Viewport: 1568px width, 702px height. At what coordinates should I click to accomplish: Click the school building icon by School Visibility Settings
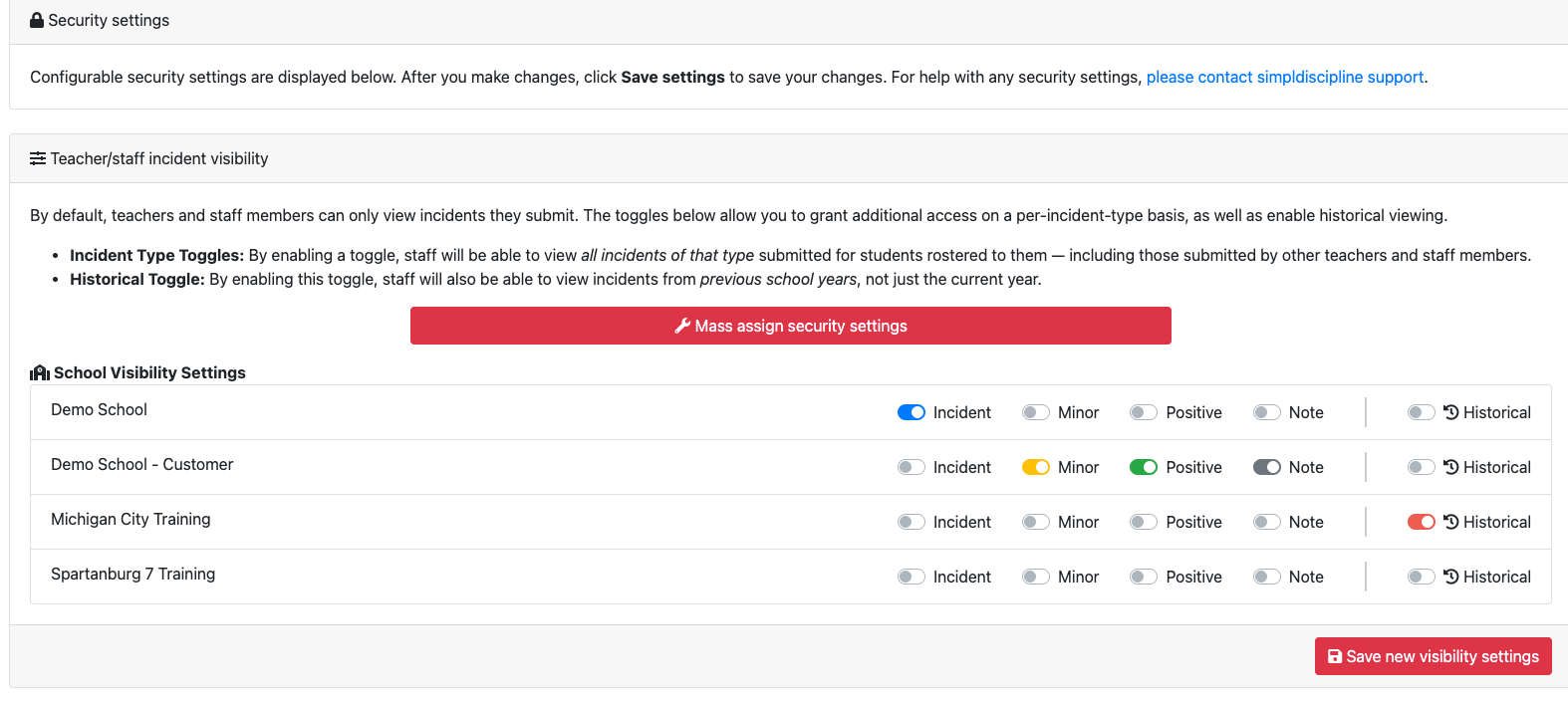coord(40,373)
